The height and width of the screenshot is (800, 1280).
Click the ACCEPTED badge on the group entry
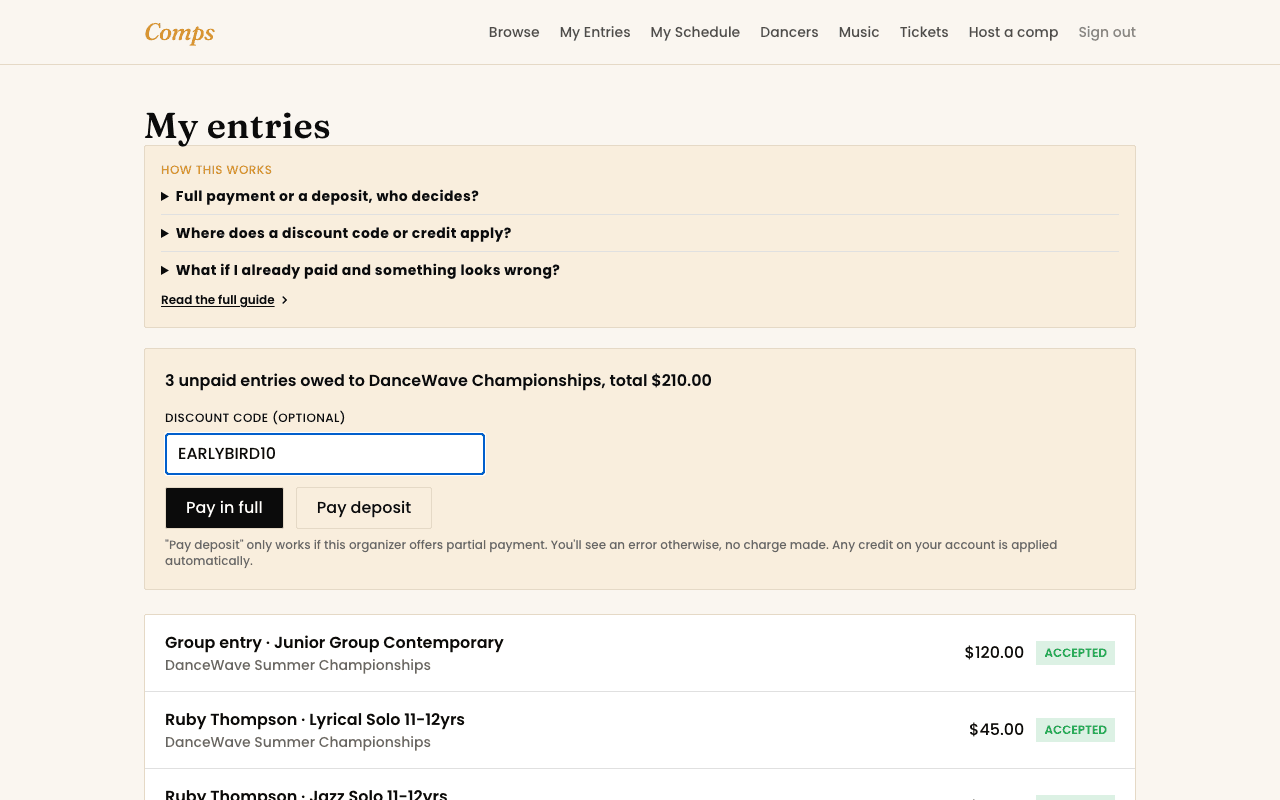tap(1075, 653)
